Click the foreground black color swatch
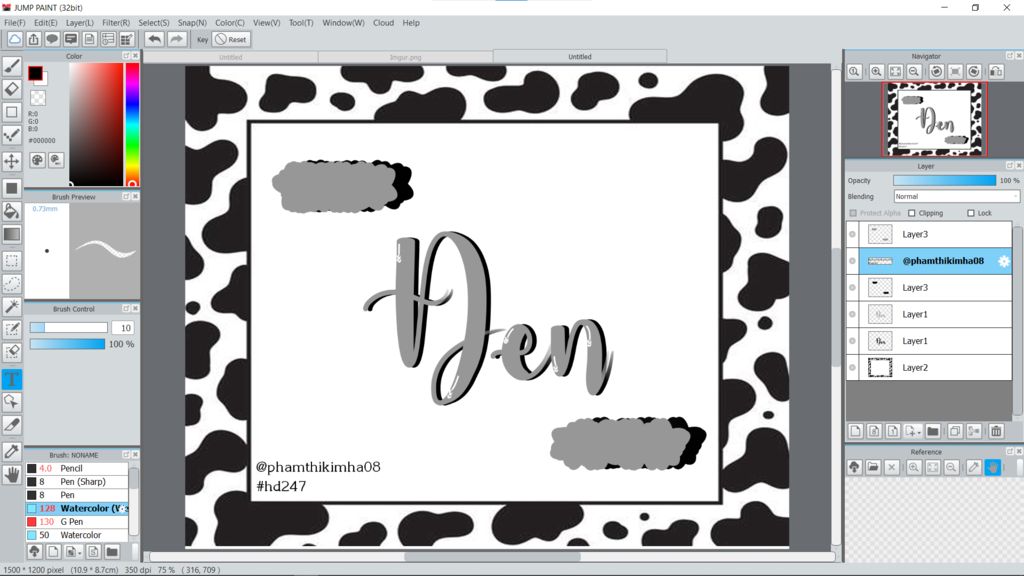Image resolution: width=1024 pixels, height=576 pixels. pos(35,73)
